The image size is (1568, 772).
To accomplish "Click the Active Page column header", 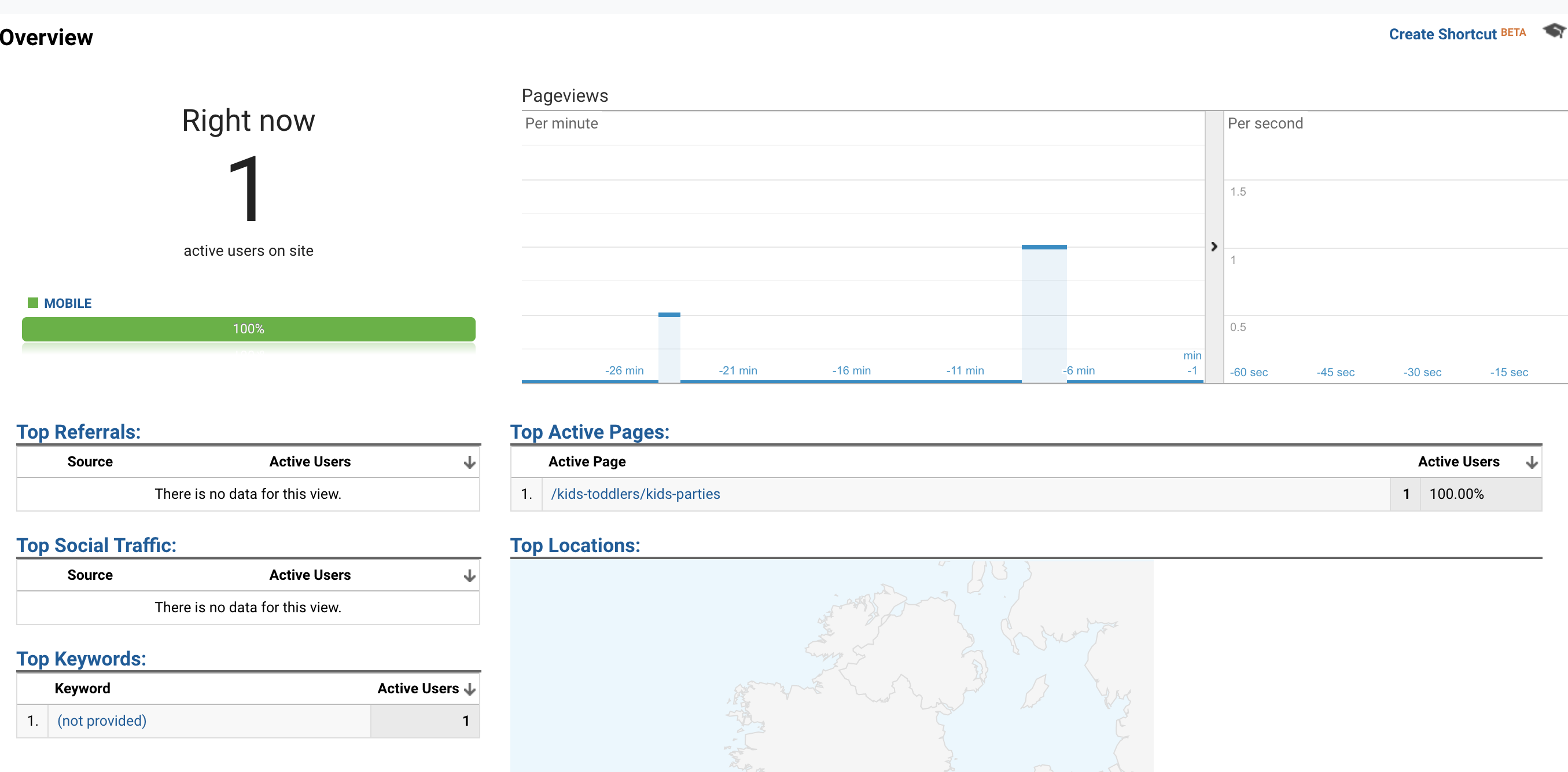I will 586,461.
